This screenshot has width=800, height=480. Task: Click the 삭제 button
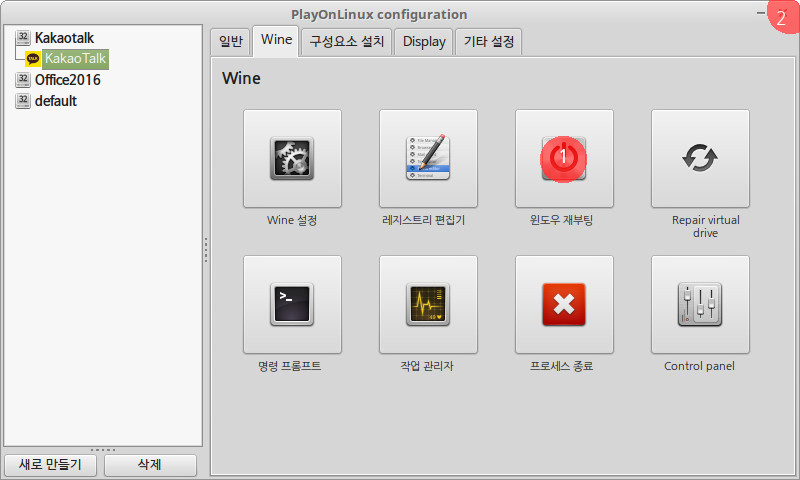tap(150, 465)
